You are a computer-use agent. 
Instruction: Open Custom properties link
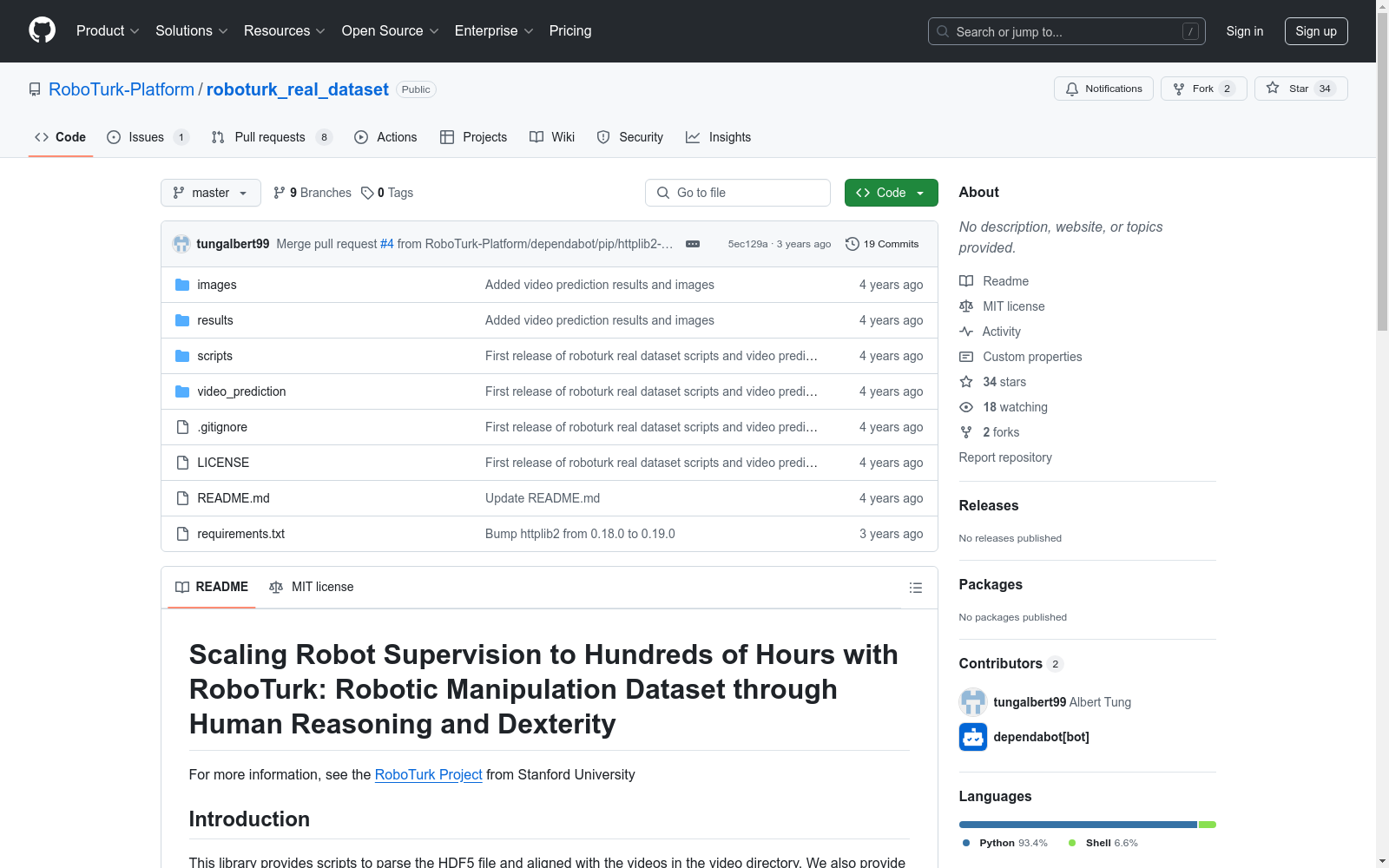click(1032, 357)
